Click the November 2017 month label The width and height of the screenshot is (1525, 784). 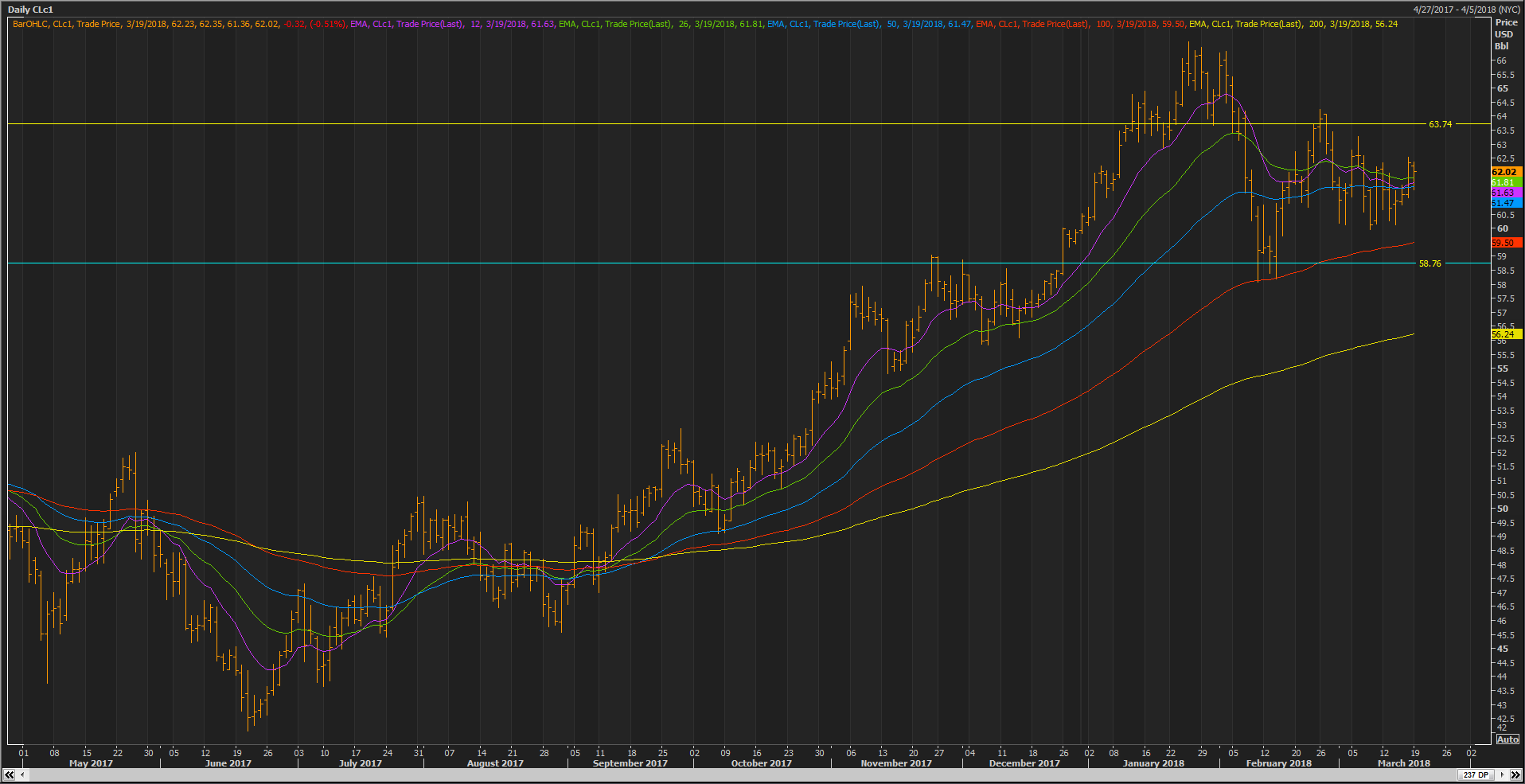point(895,763)
